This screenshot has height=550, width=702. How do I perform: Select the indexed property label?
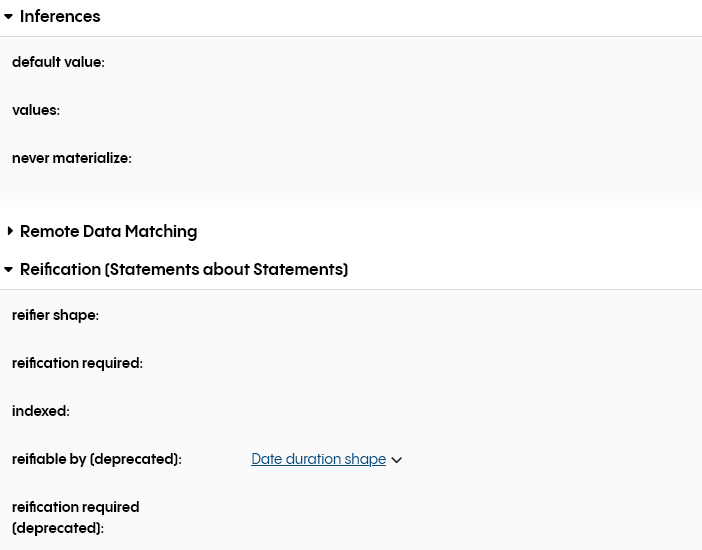41,411
